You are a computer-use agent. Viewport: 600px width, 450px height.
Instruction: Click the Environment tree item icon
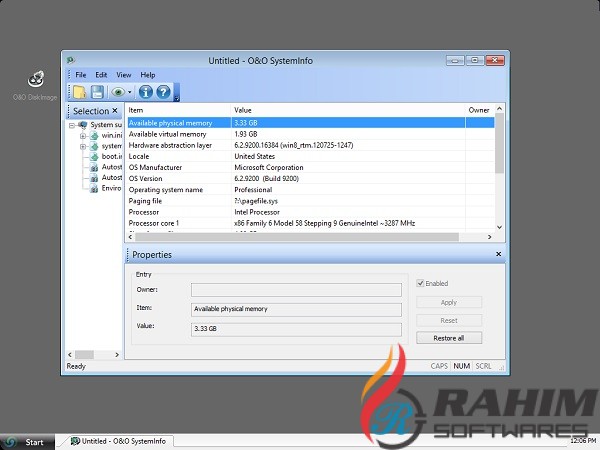click(x=94, y=189)
